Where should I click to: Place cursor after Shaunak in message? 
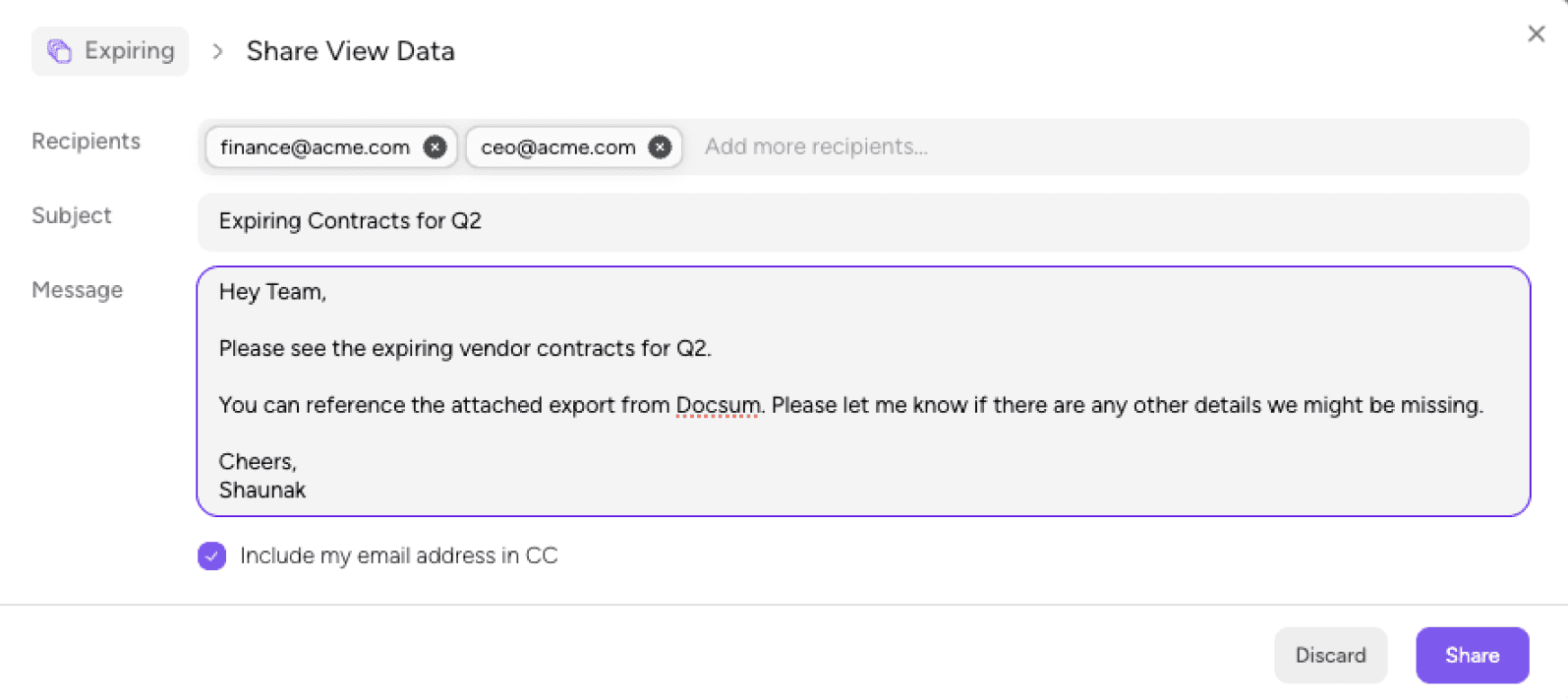308,491
